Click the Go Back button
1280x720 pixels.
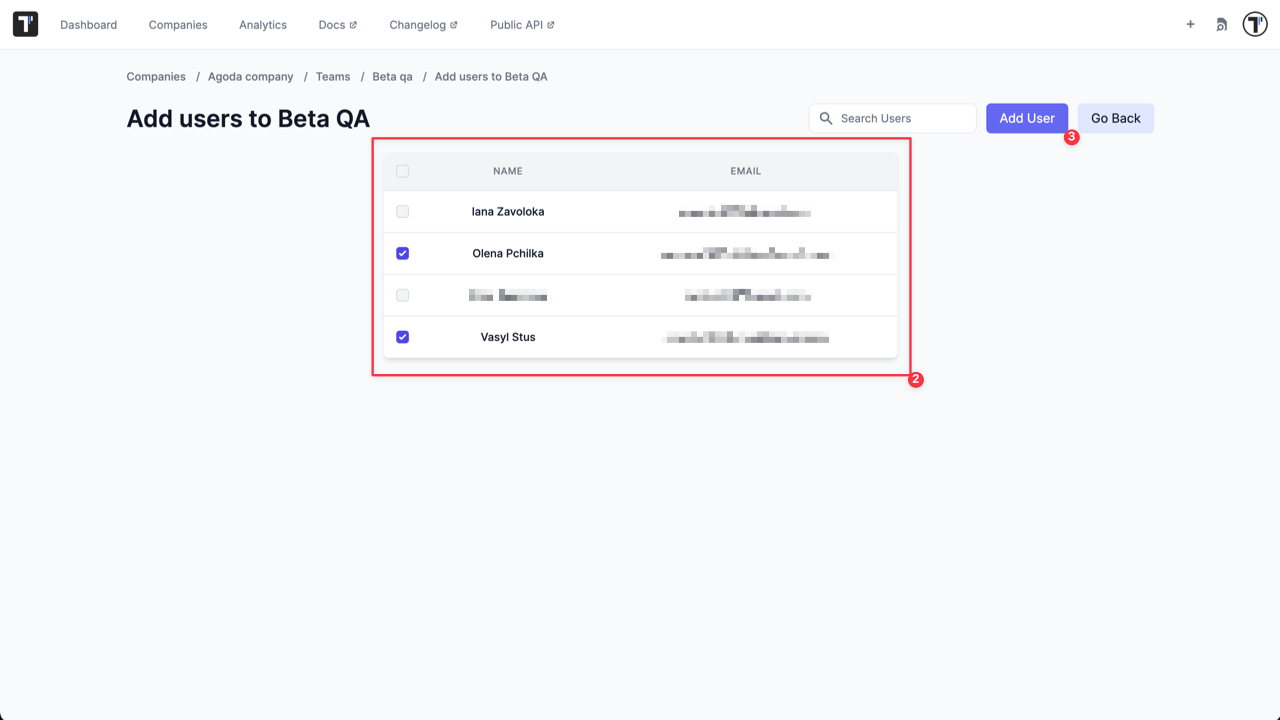click(x=1115, y=118)
